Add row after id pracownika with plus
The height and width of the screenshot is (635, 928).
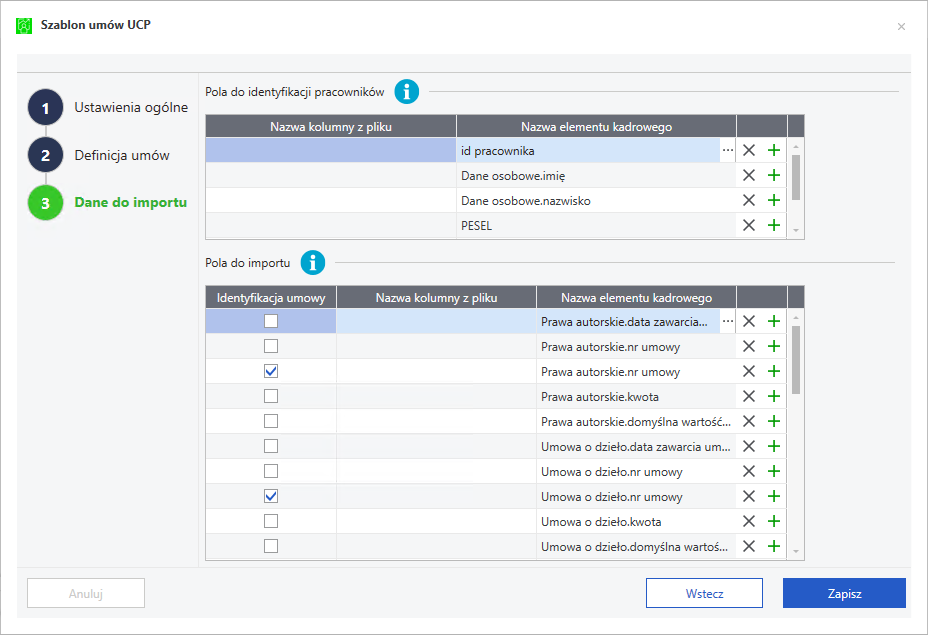pos(773,150)
